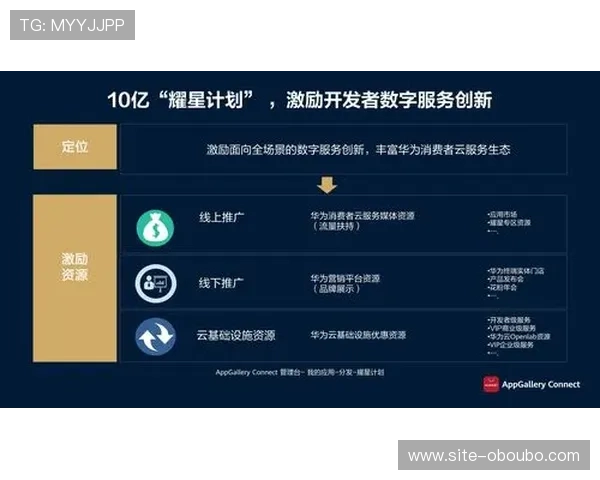Viewport: 600px width, 480px height.
Task: Click the bullet VIP商业级服务
Action: [x=512, y=328]
